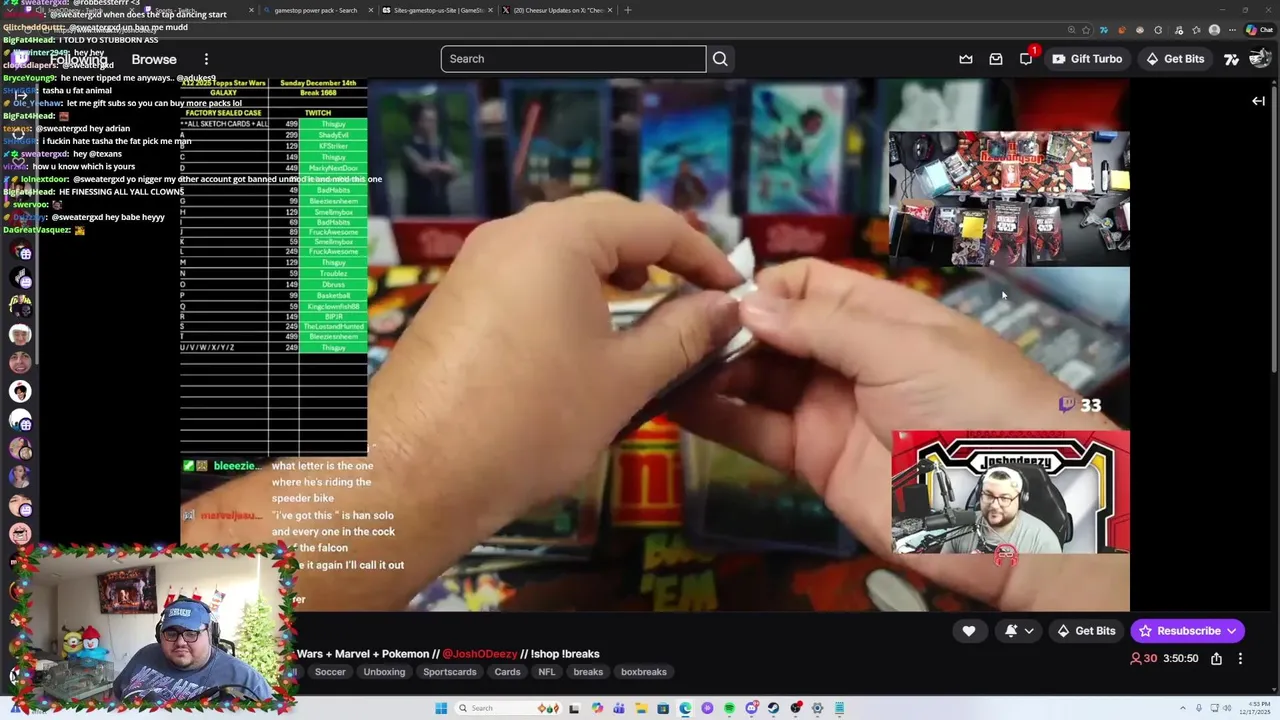Click the top-down camera overlay thumbnail
The image size is (1280, 720).
pyautogui.click(x=1009, y=199)
